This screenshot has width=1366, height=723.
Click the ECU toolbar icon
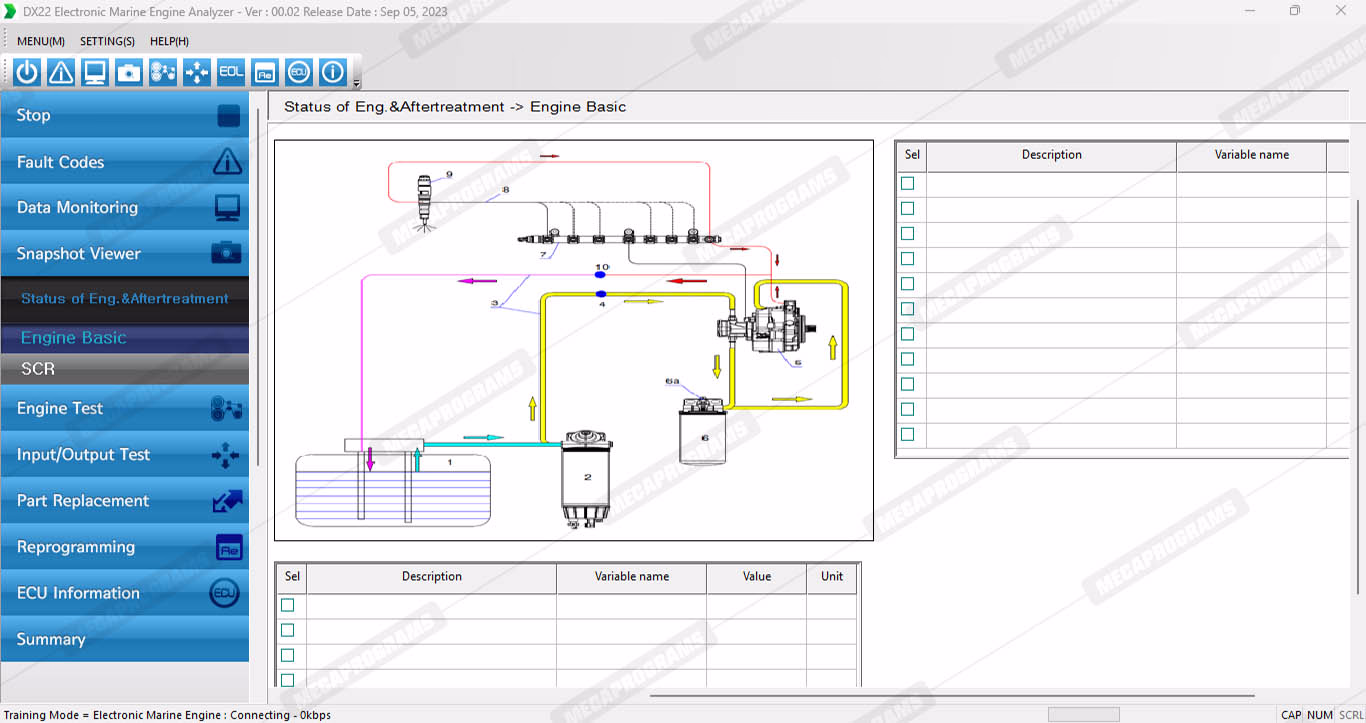[299, 72]
